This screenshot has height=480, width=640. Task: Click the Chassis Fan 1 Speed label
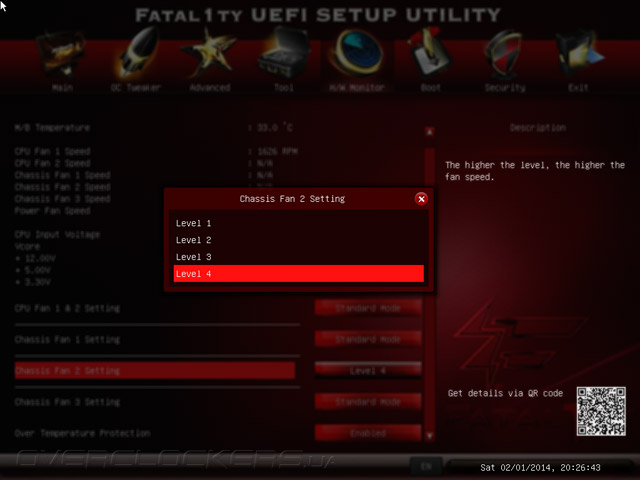coord(62,175)
